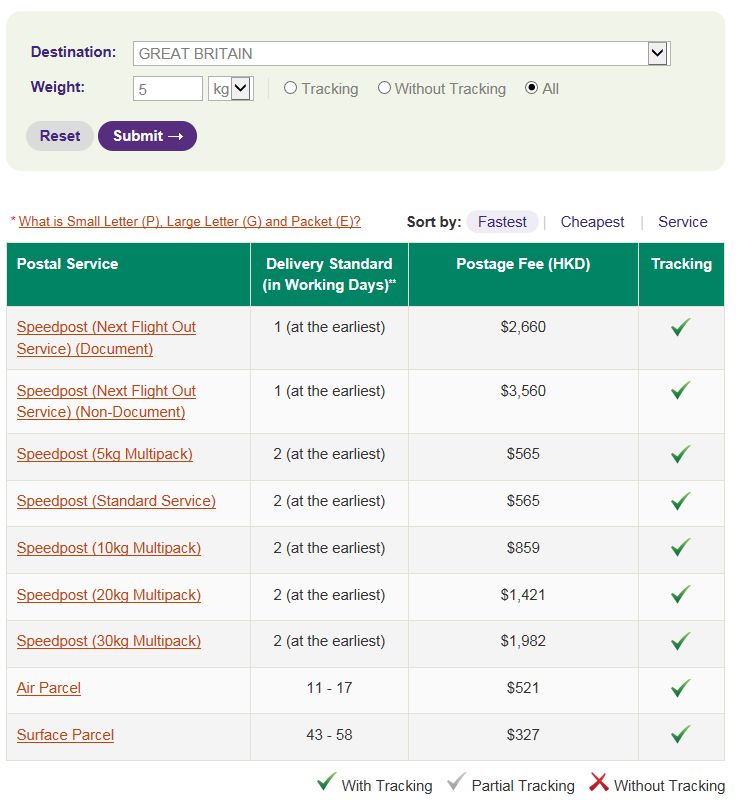Click the red Without Tracking legend cross
741x804 pixels.
[x=599, y=783]
